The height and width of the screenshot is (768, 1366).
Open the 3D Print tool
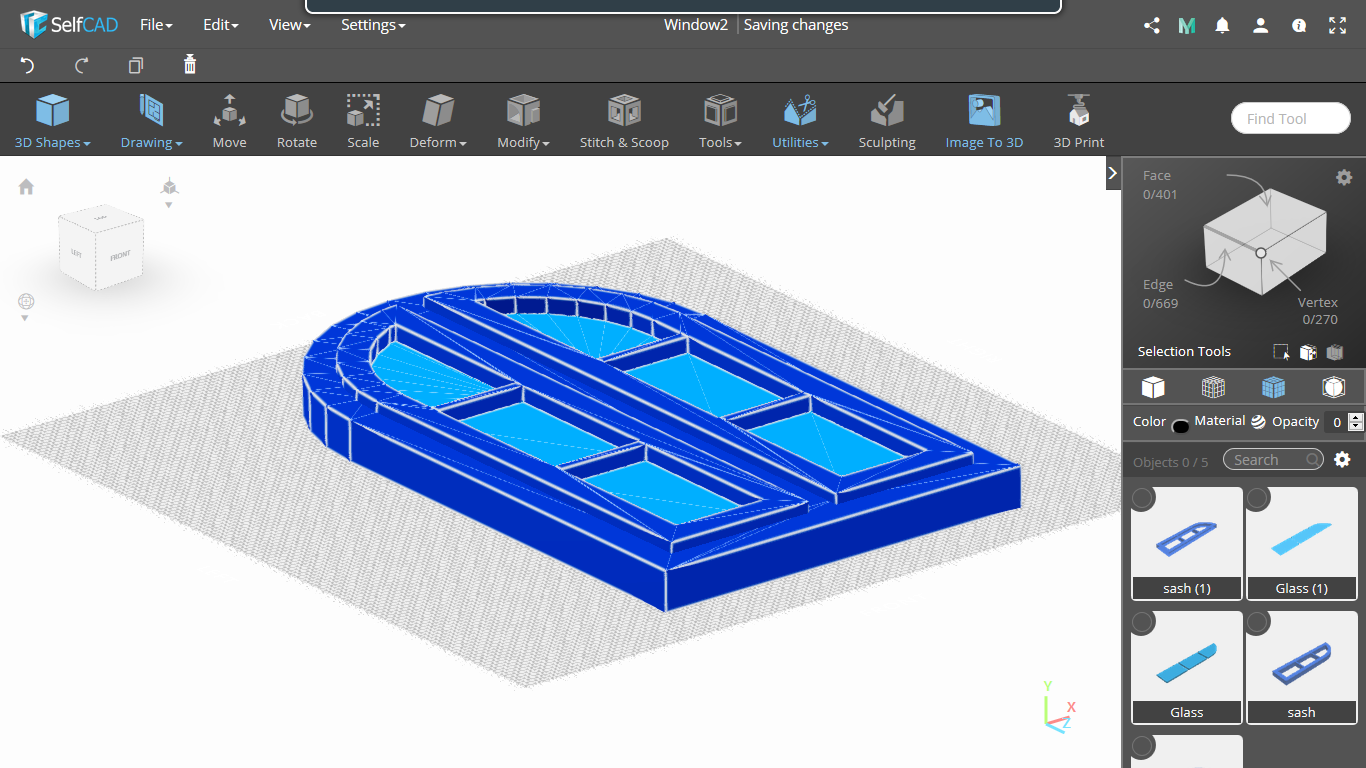(x=1079, y=121)
